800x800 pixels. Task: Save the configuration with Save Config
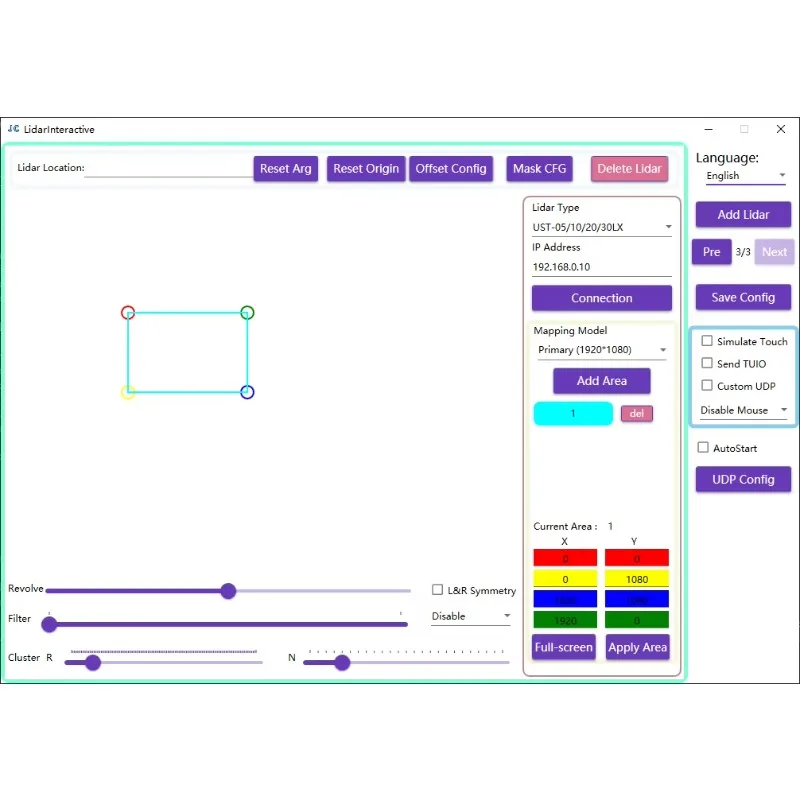click(743, 297)
